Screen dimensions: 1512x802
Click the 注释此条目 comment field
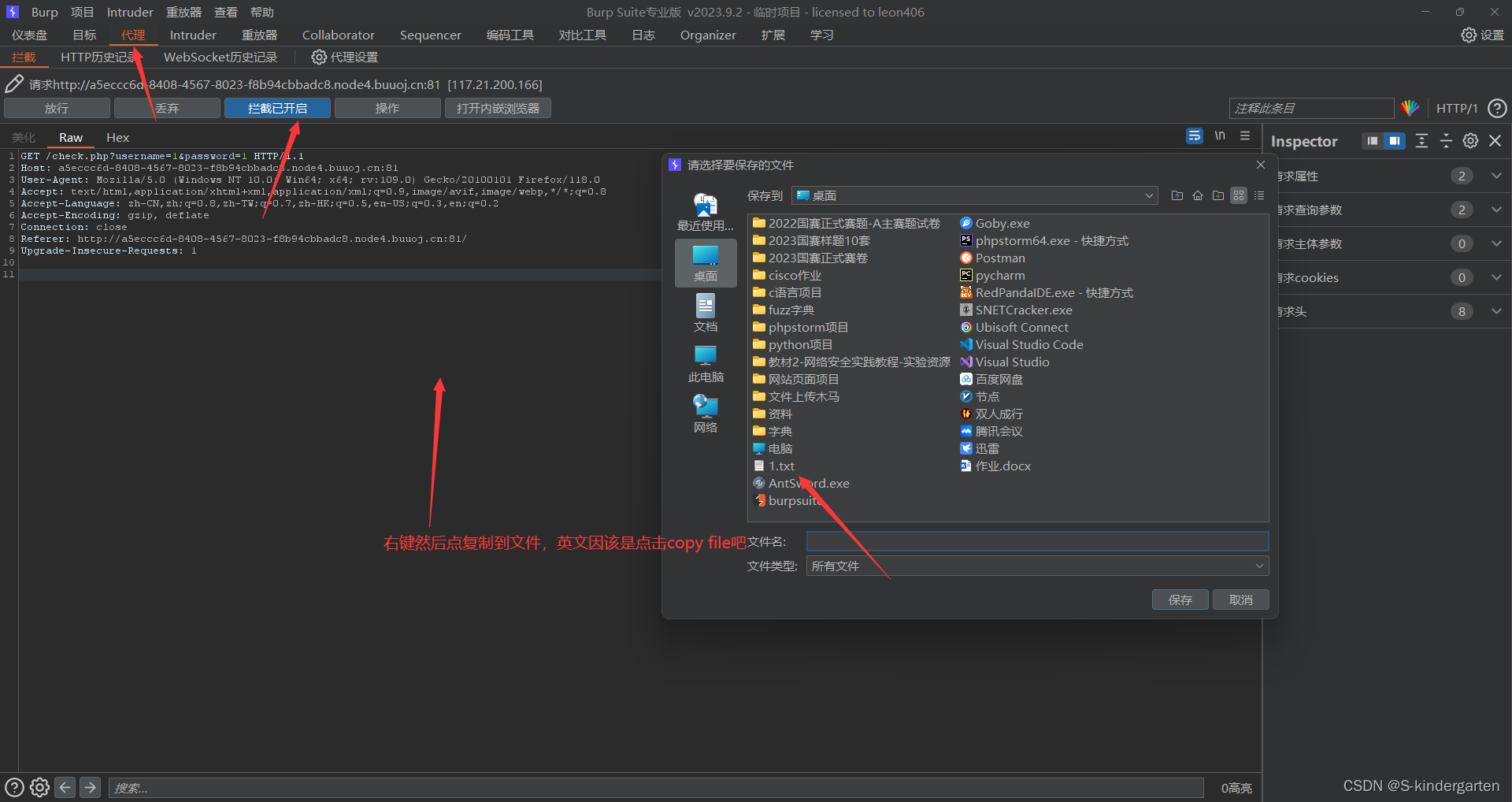pyautogui.click(x=1311, y=108)
